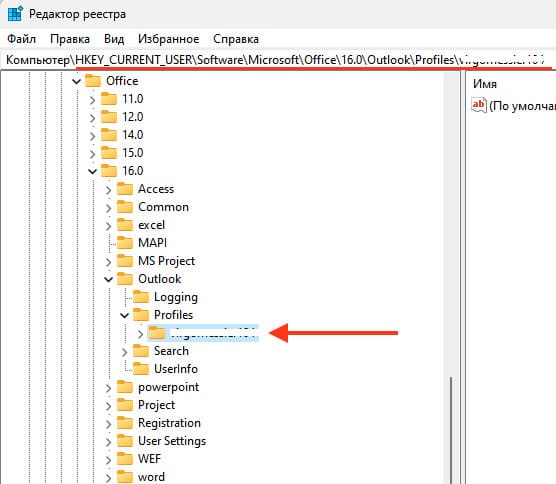The height and width of the screenshot is (484, 556).
Task: Click the Registration folder icon
Action: (125, 423)
